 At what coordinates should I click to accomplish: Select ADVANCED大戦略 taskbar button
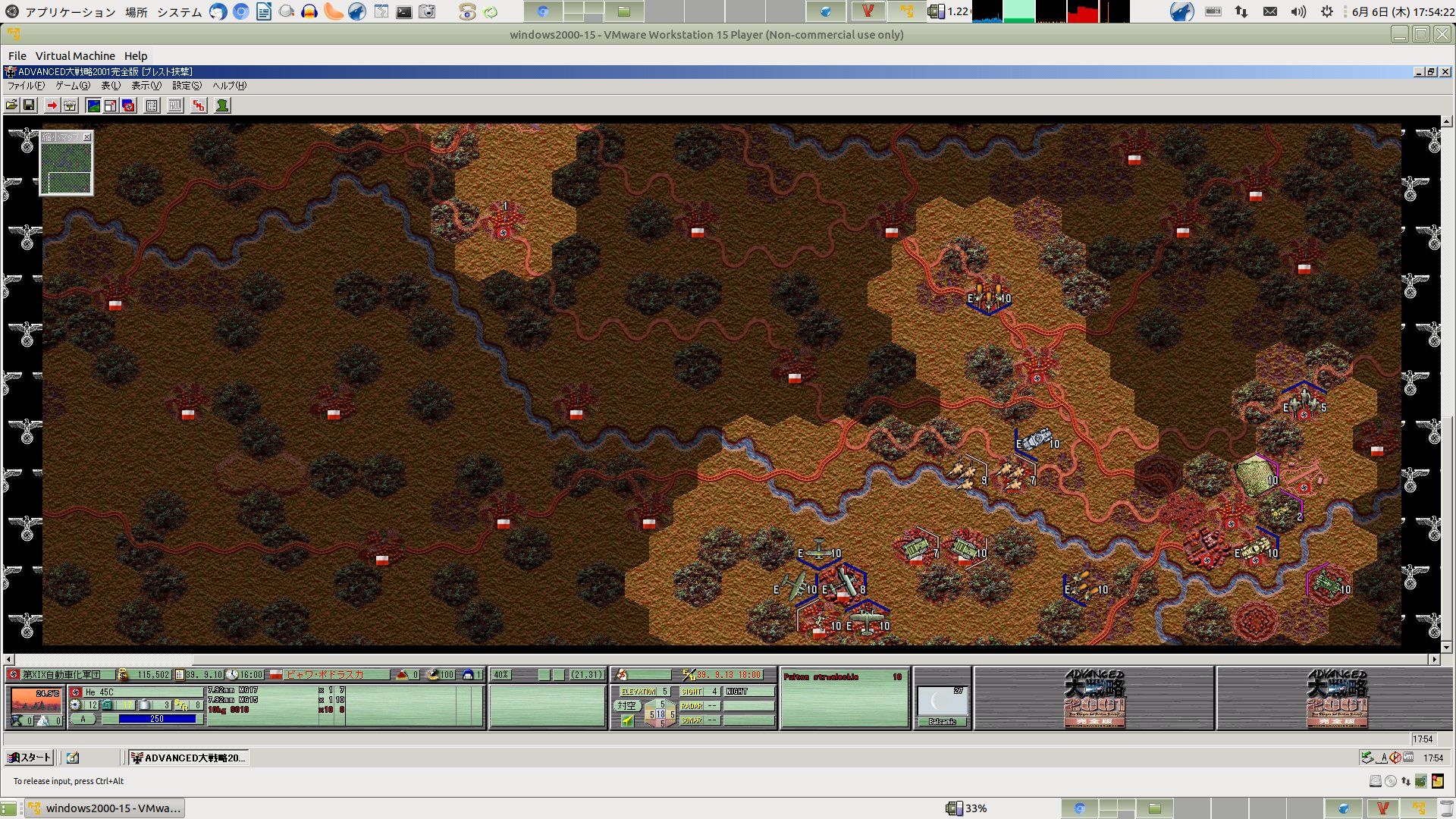tap(188, 758)
